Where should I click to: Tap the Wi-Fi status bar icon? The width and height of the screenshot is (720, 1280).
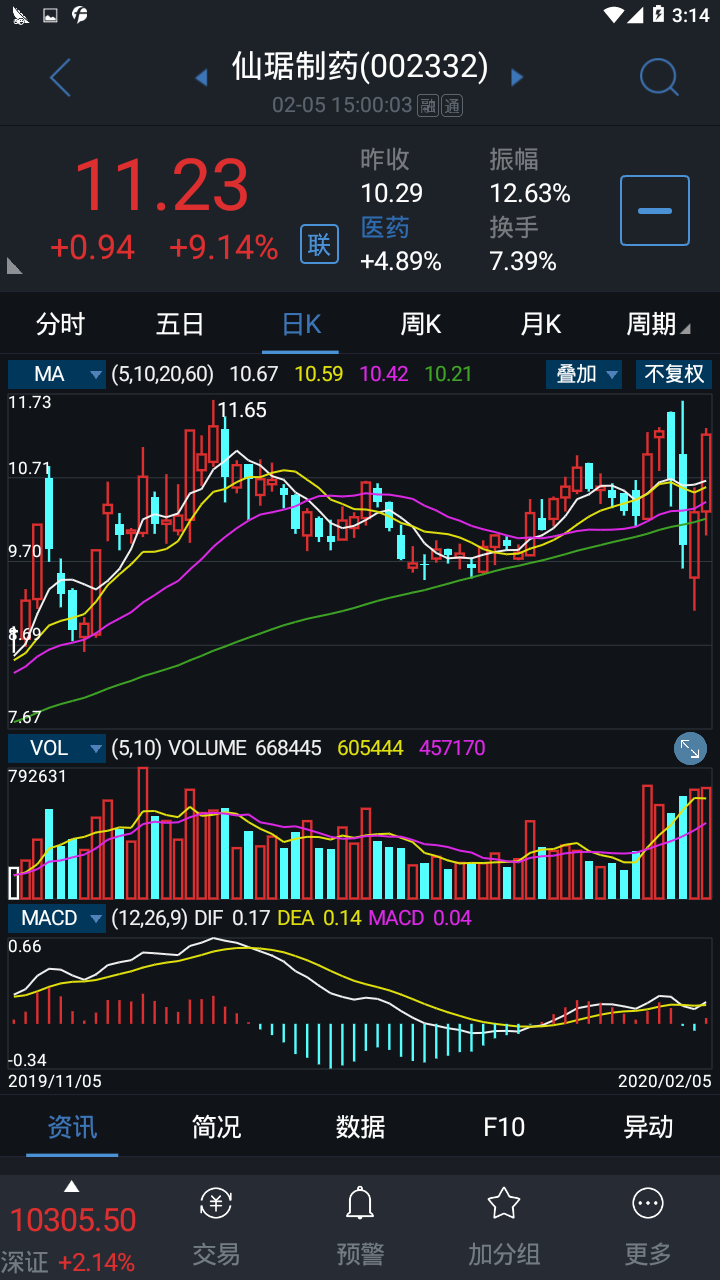click(614, 15)
